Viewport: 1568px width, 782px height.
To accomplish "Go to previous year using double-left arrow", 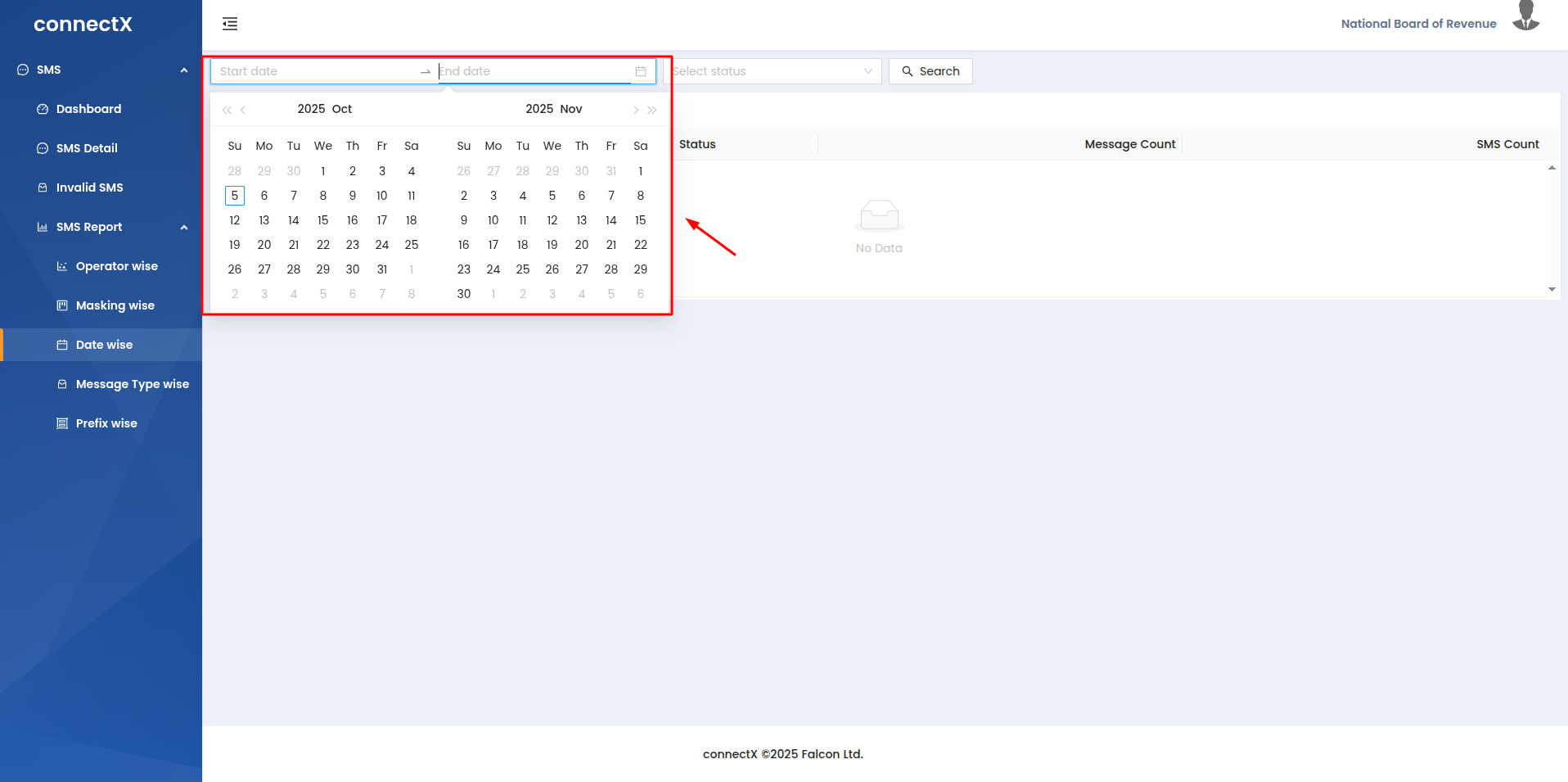I will click(227, 110).
